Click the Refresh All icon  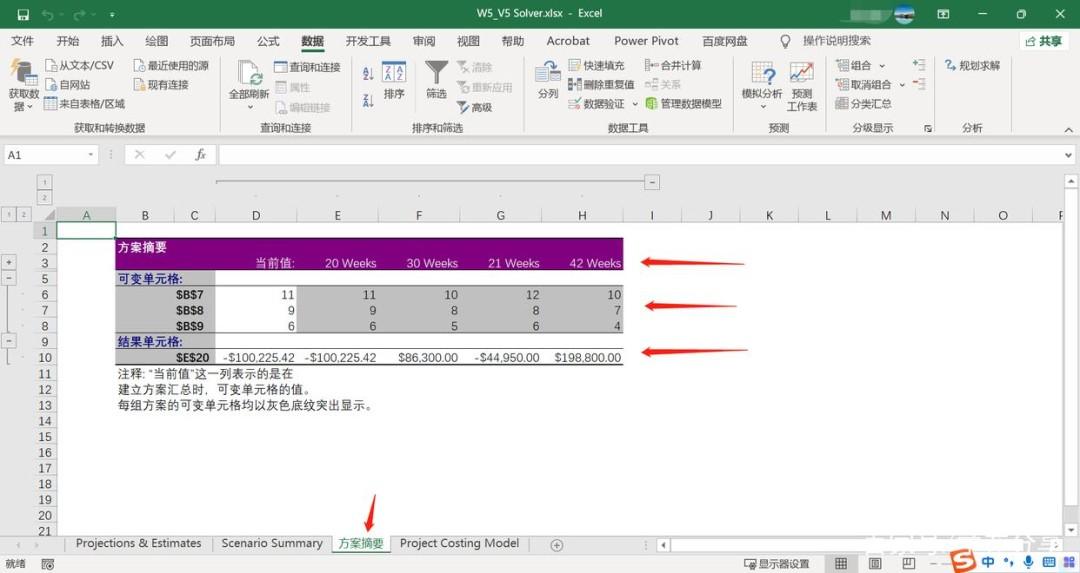[250, 73]
